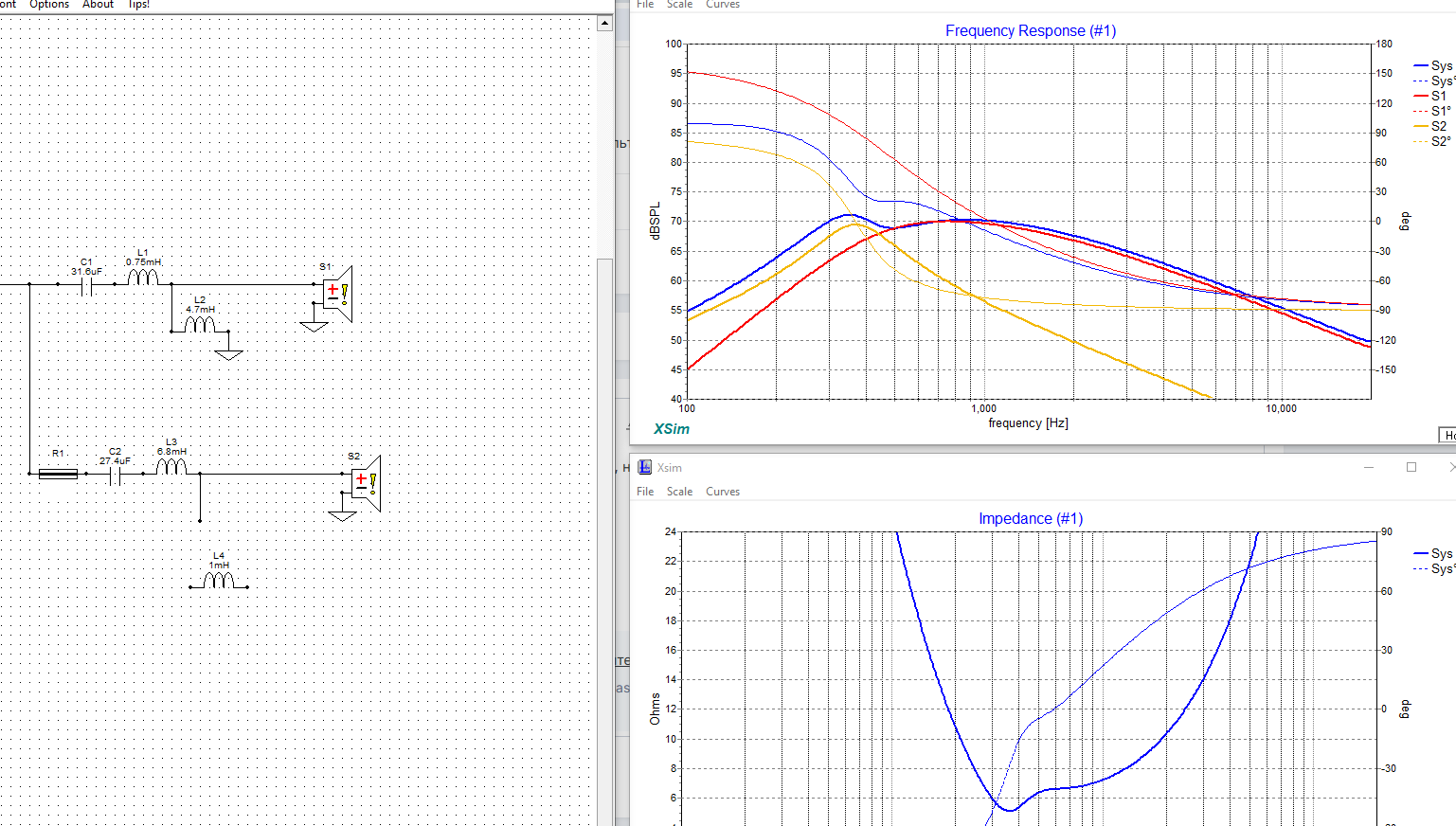Open File menu in the Impedance window

point(645,492)
